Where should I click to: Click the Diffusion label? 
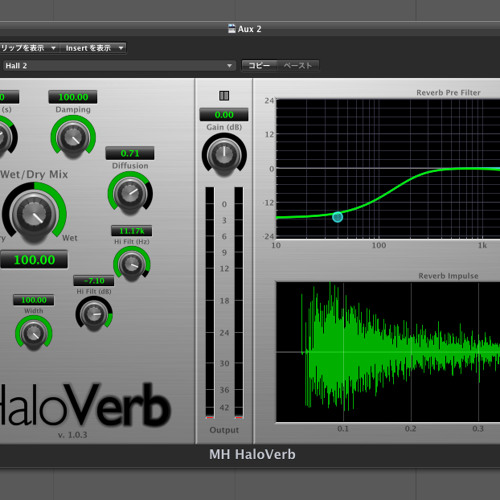click(x=130, y=166)
